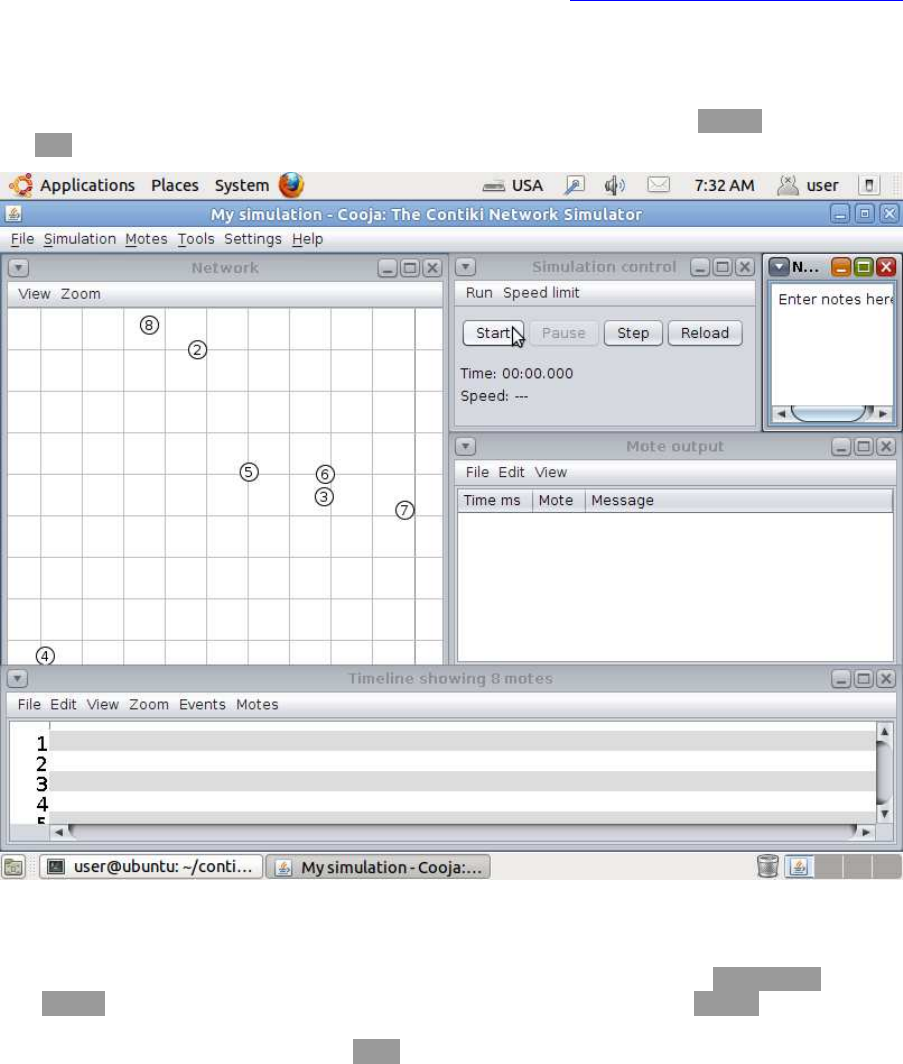Open the trash bin in the bottom panel
Image resolution: width=903 pixels, height=1064 pixels.
767,867
